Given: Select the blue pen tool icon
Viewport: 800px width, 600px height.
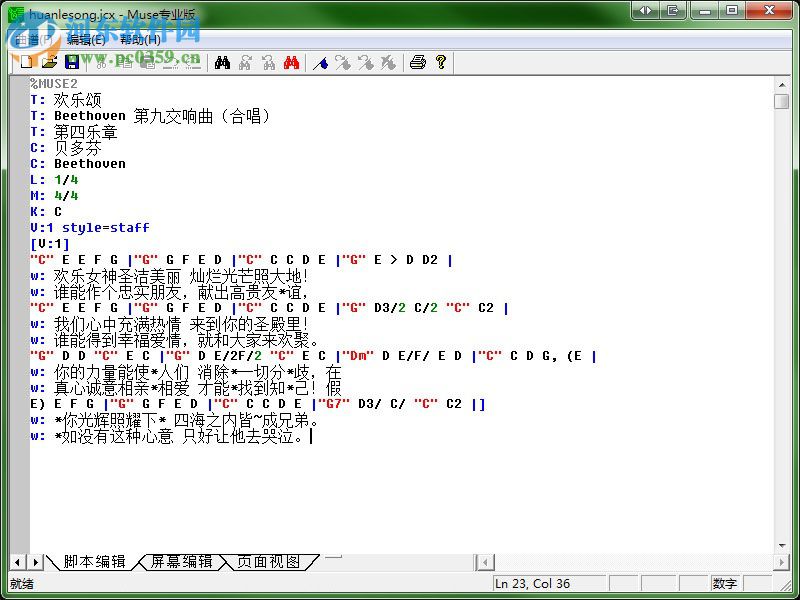Looking at the screenshot, I should [320, 62].
